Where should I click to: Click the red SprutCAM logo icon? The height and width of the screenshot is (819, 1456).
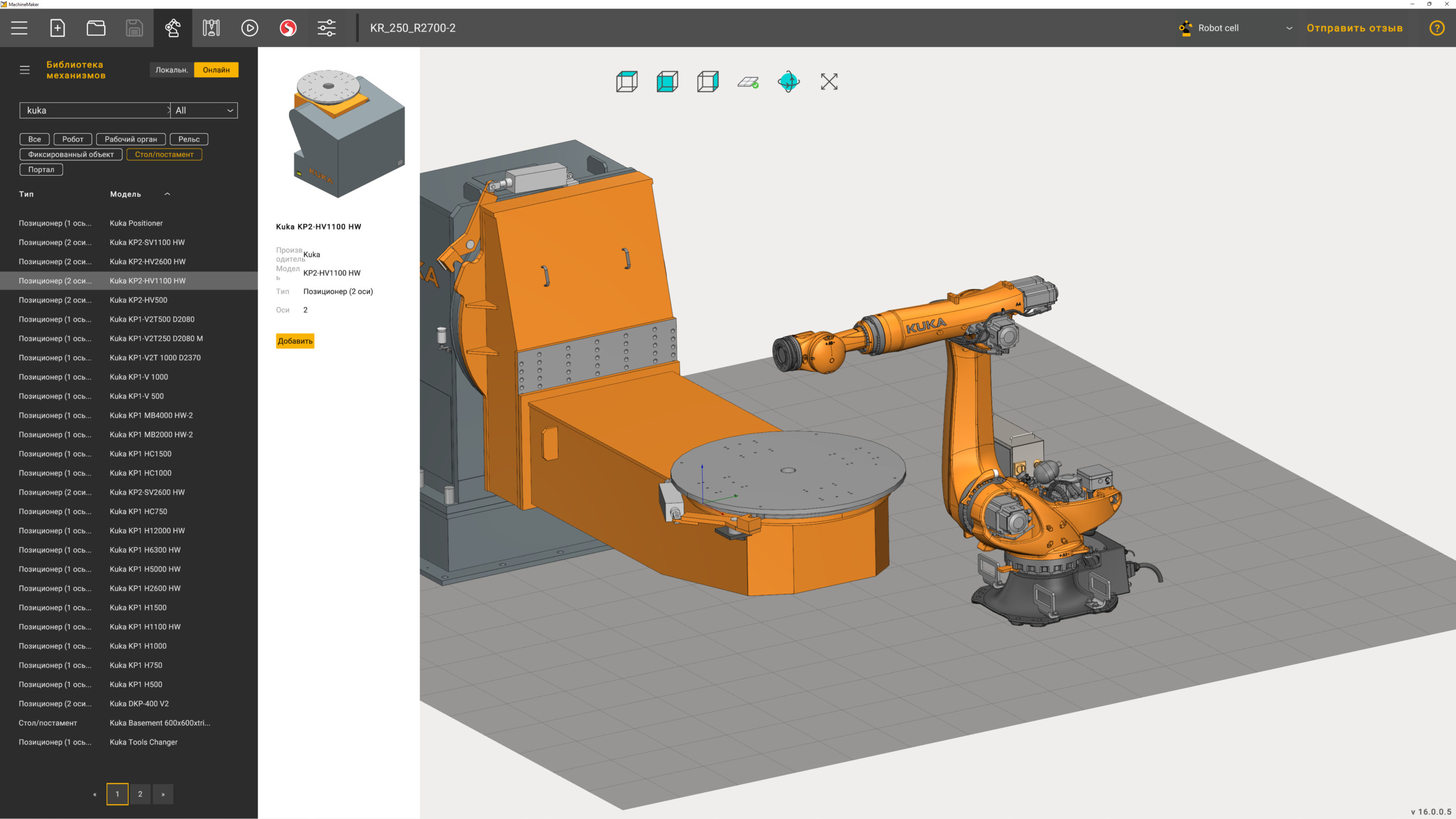pos(288,28)
